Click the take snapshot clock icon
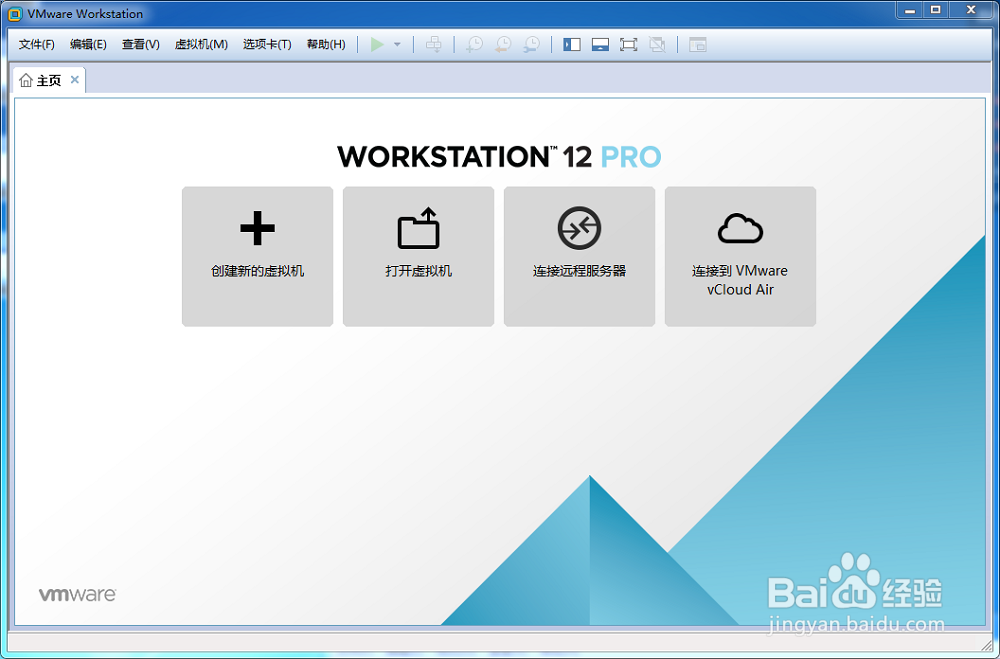This screenshot has width=1000, height=659. pos(474,45)
